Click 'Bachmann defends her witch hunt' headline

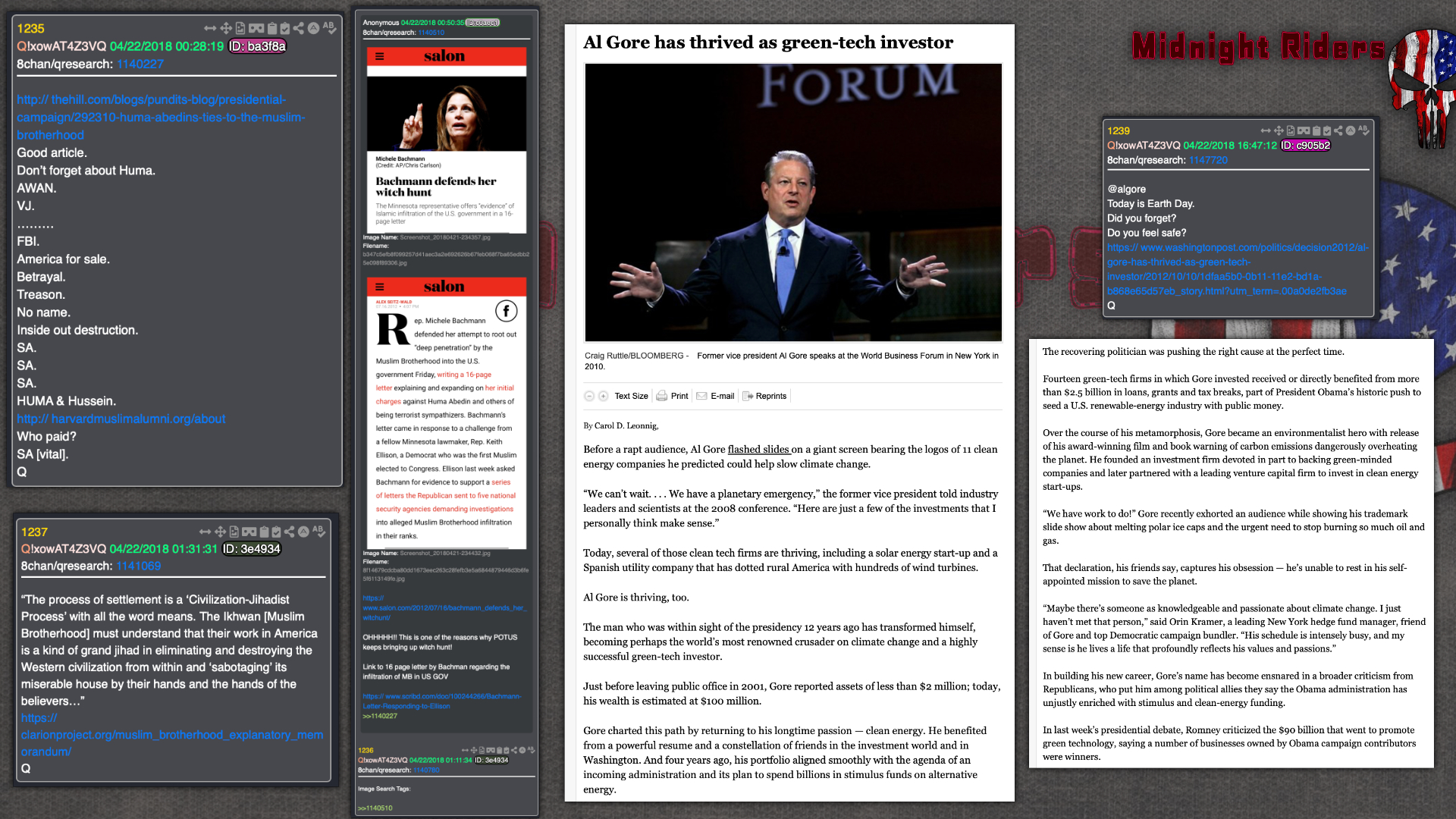[436, 187]
